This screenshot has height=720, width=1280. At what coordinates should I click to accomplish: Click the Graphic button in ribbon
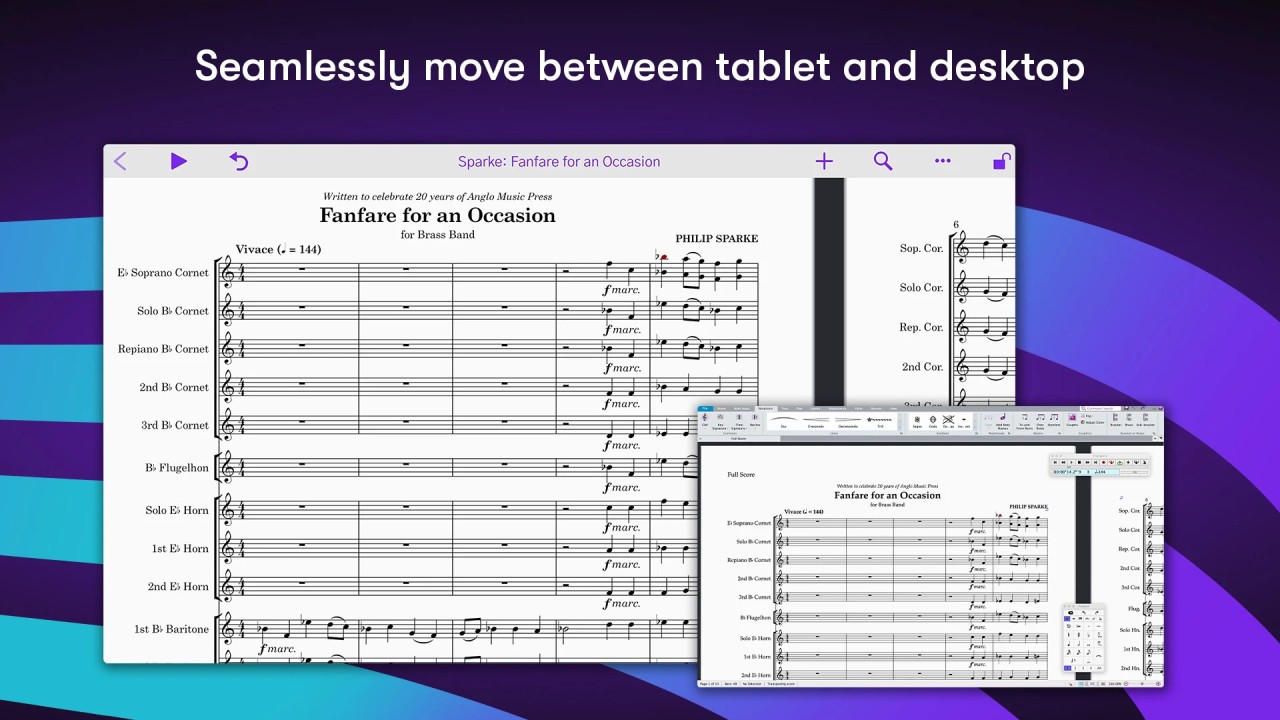pos(1072,422)
